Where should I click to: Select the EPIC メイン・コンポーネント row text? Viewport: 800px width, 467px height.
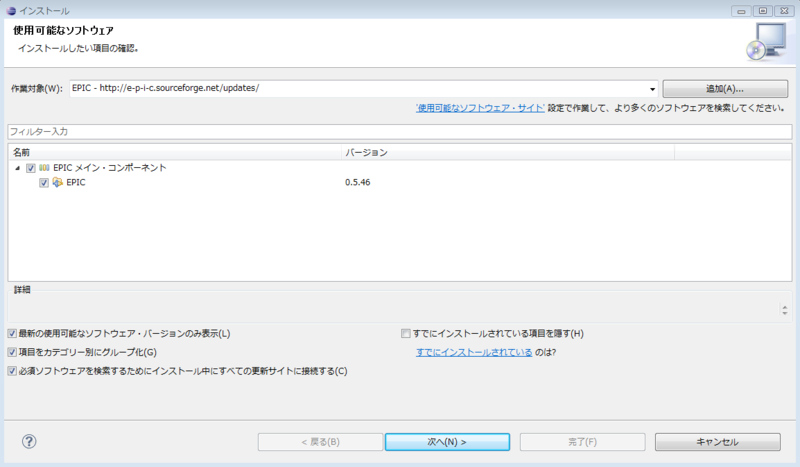[x=110, y=168]
